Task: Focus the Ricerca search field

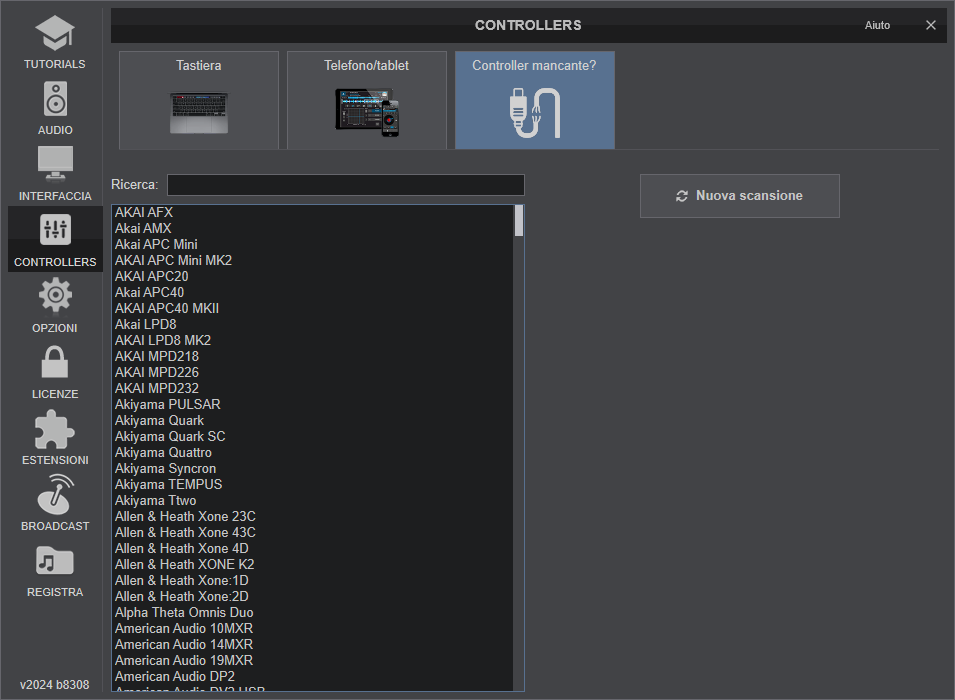Action: click(345, 185)
